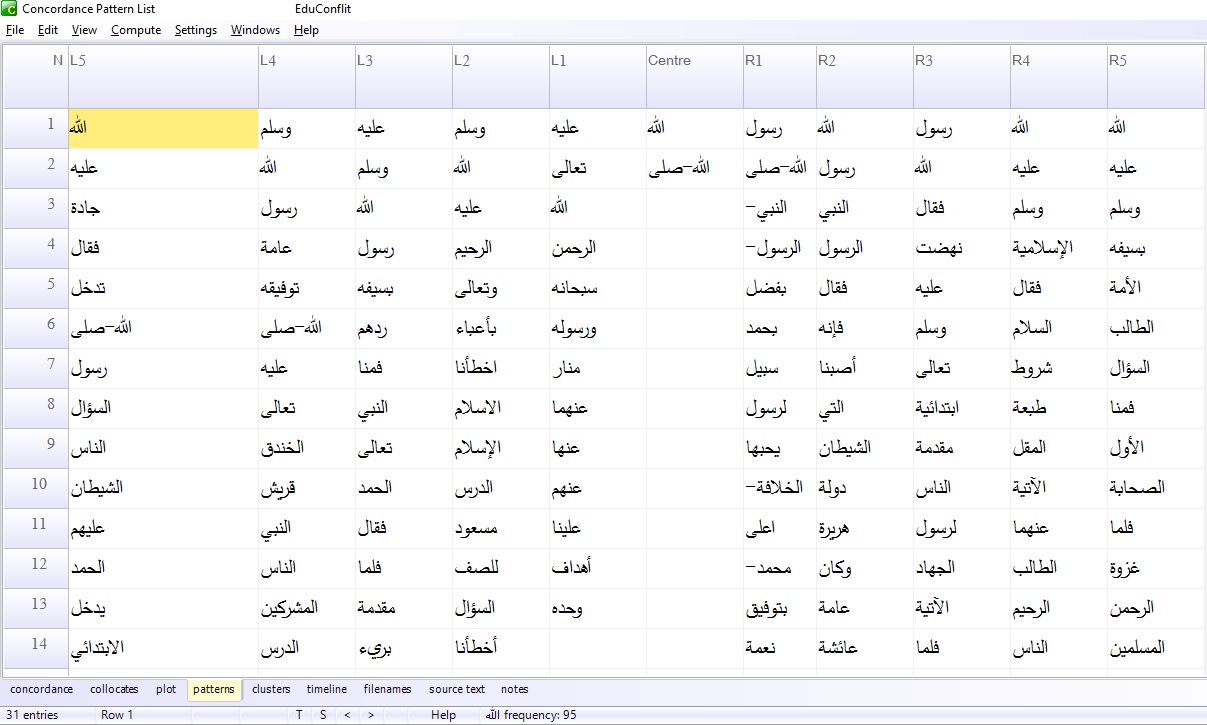Click the R5 cell 'المسلمين' in row 14
The height and width of the screenshot is (725, 1207).
coord(1156,648)
